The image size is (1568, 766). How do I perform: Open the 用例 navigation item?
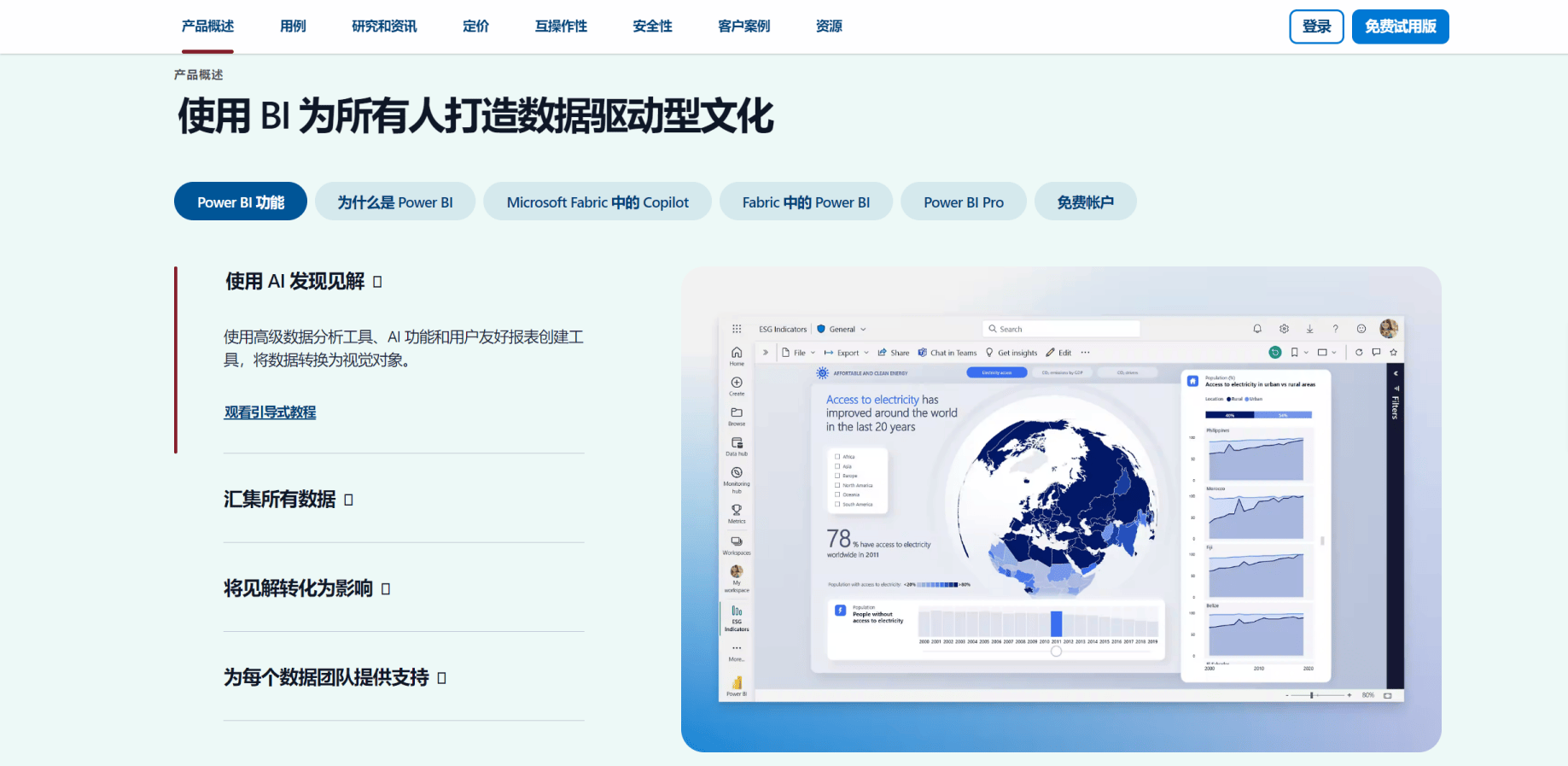(x=293, y=26)
